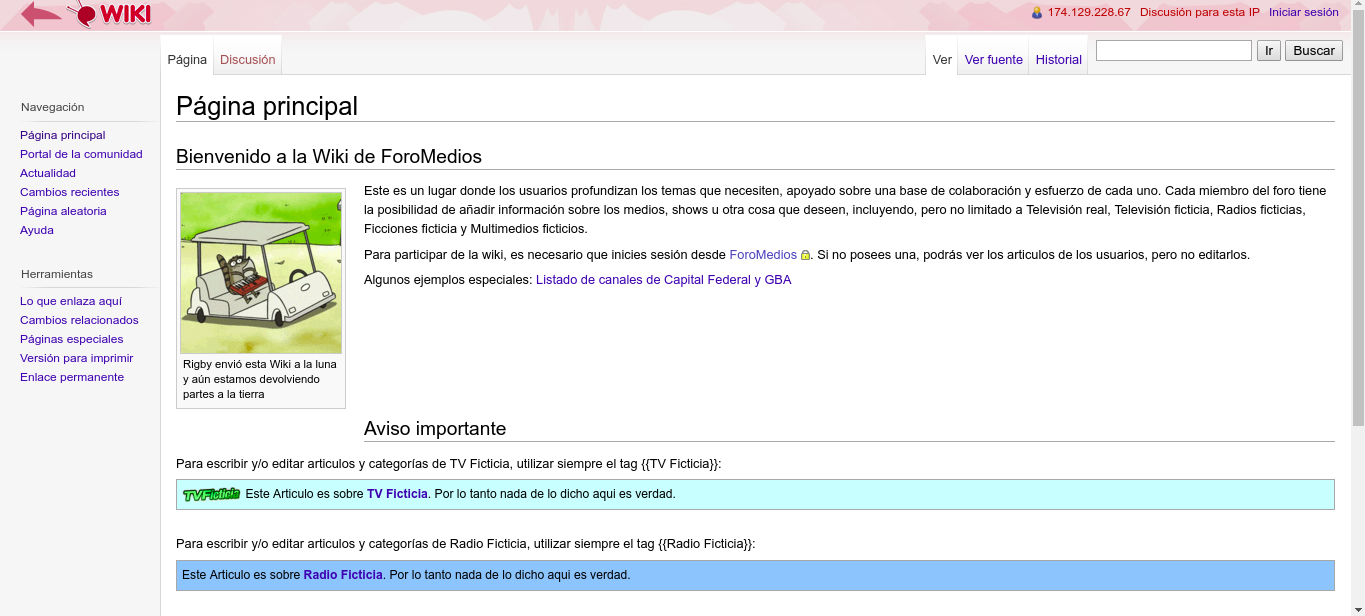Click the TVFicticia green logo icon
This screenshot has width=1365, height=616.
coord(211,494)
